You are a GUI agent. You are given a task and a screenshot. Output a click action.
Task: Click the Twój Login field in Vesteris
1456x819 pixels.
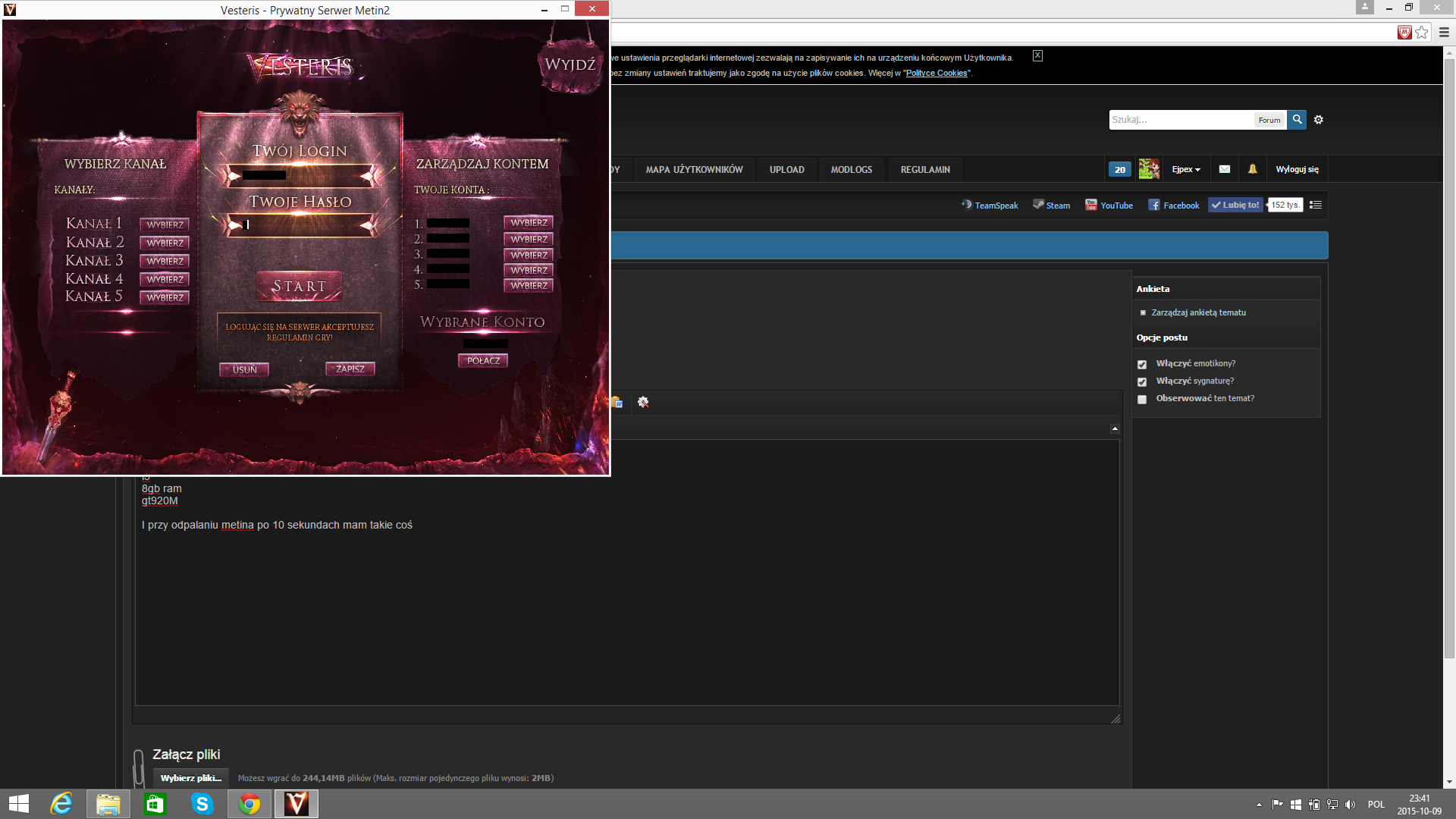point(300,175)
